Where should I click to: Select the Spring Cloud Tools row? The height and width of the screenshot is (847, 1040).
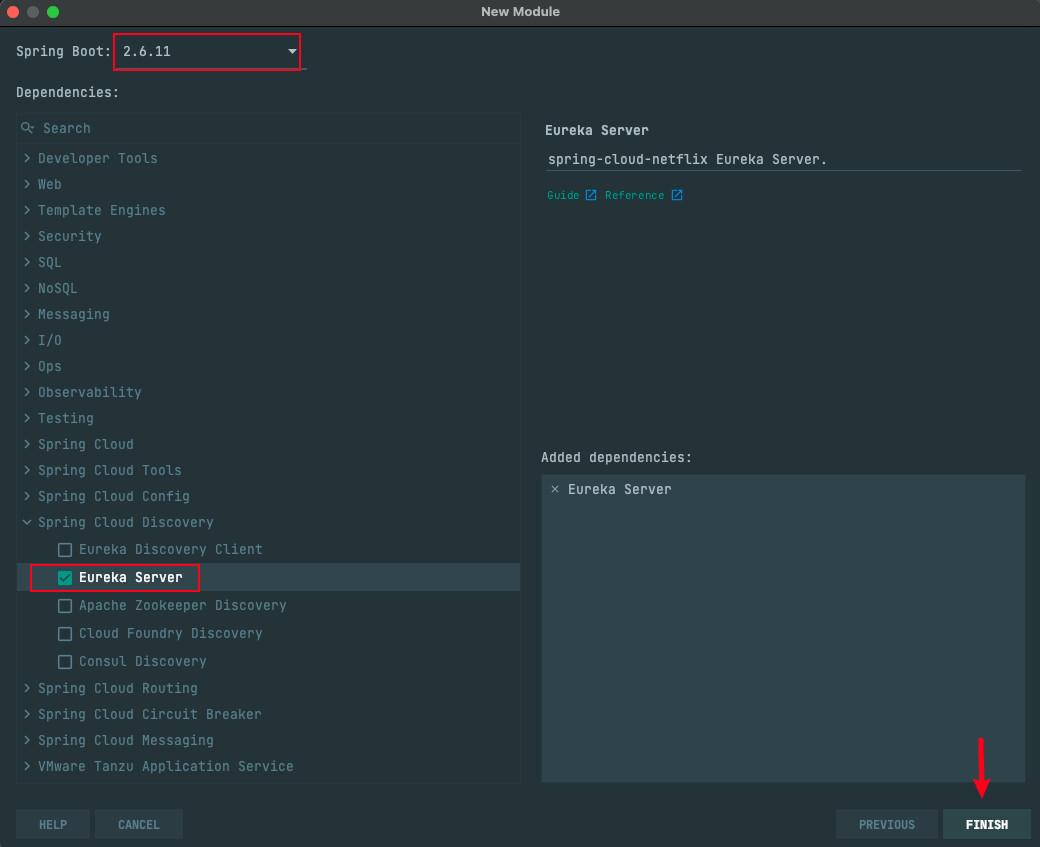[269, 470]
